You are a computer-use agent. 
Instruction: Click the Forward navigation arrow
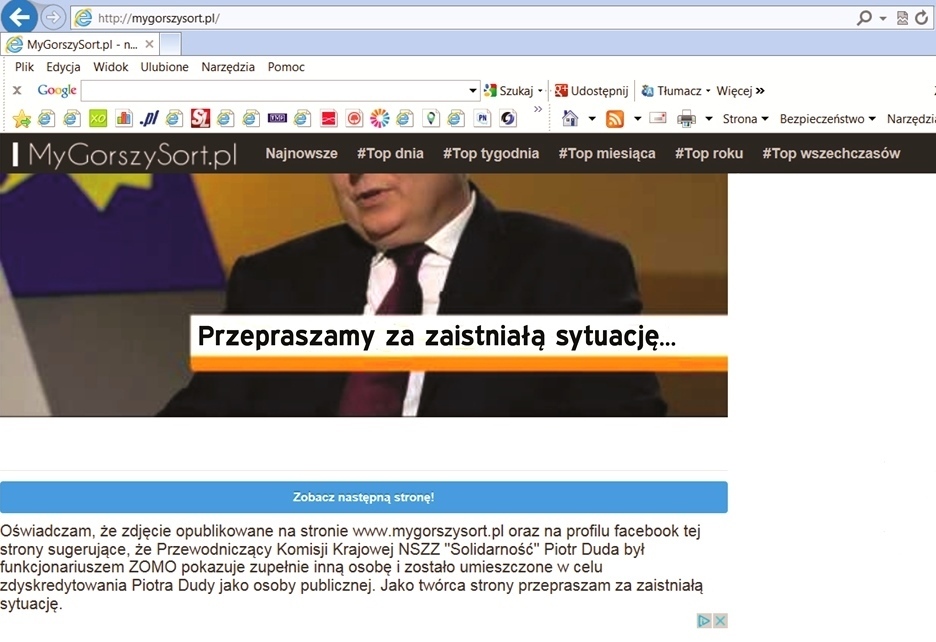click(53, 17)
